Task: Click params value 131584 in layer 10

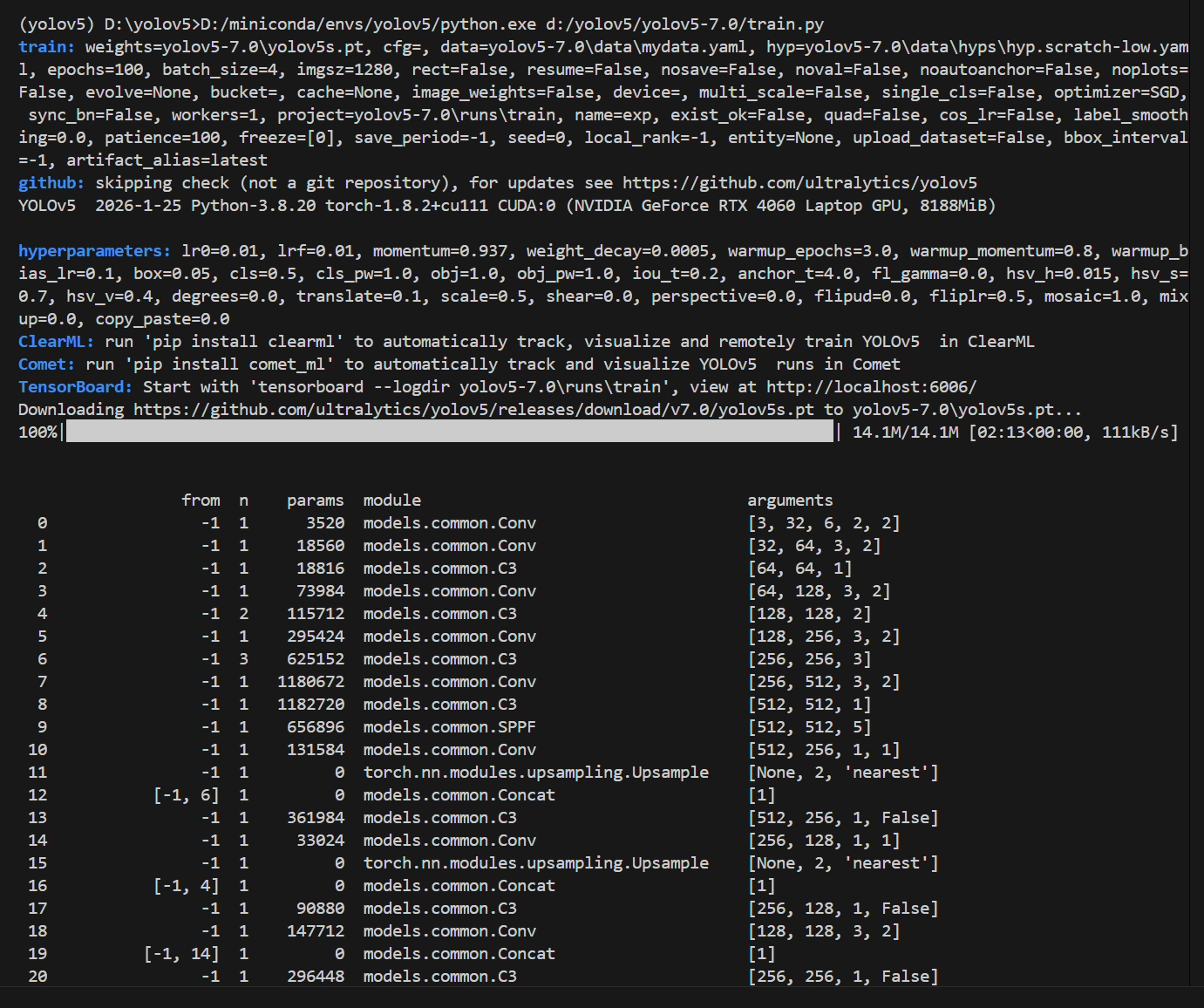Action: (x=316, y=750)
